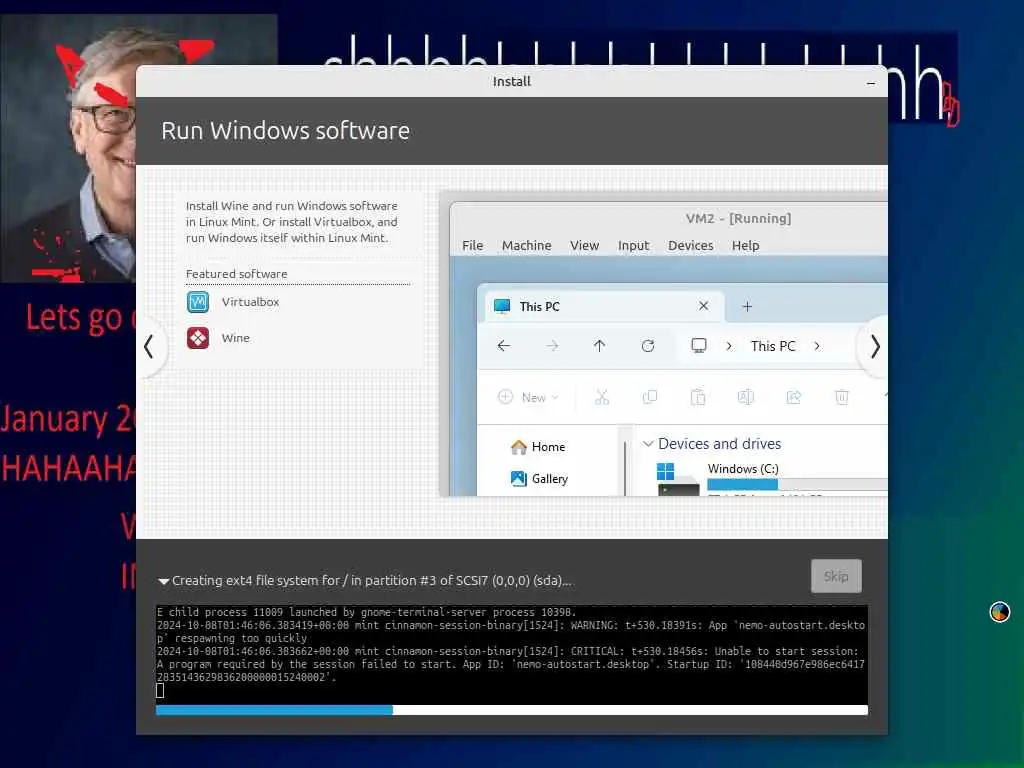Open the File menu in VM2 window
1024x768 pixels.
tap(472, 246)
